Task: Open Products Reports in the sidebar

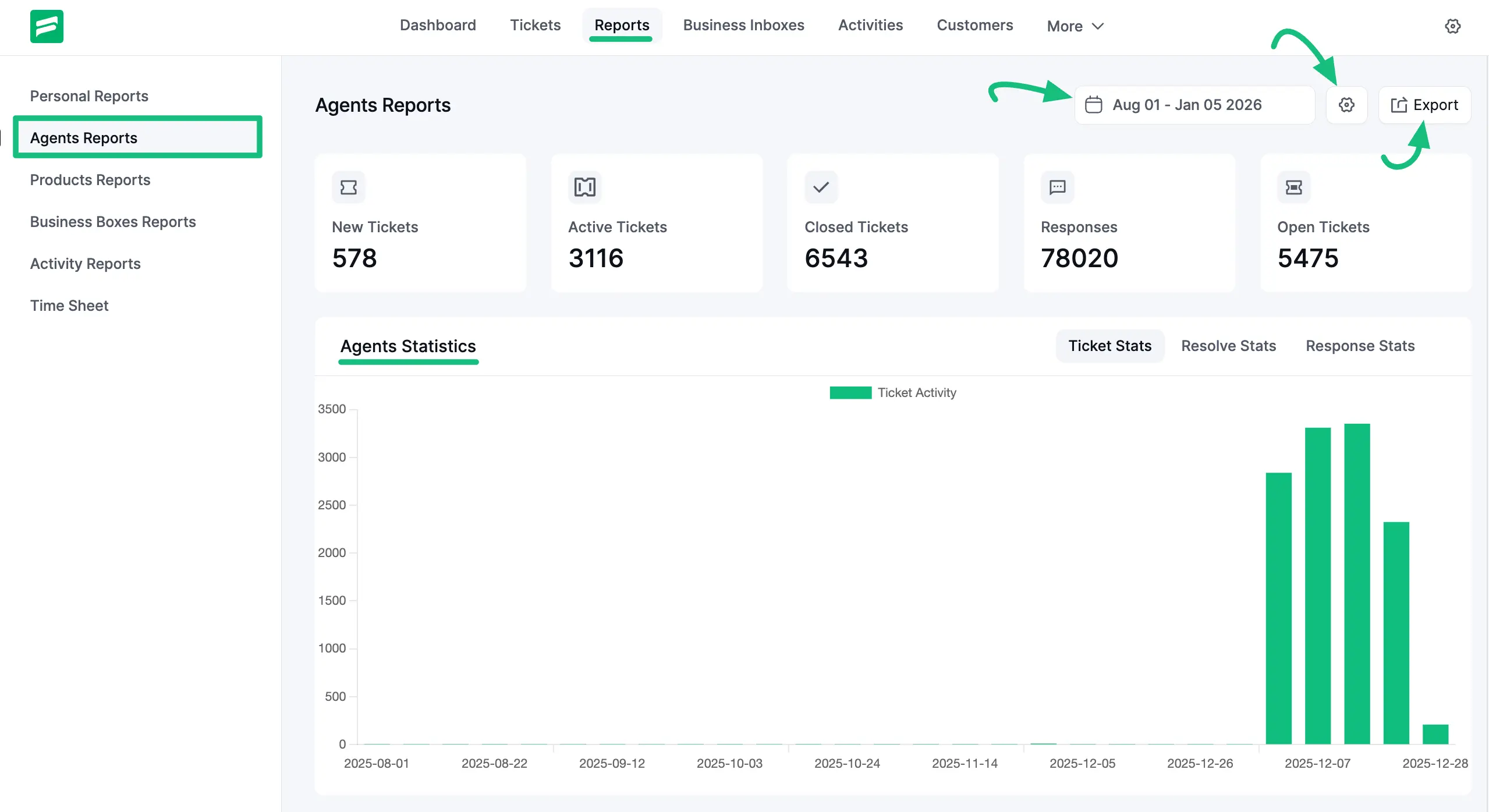Action: [x=90, y=180]
